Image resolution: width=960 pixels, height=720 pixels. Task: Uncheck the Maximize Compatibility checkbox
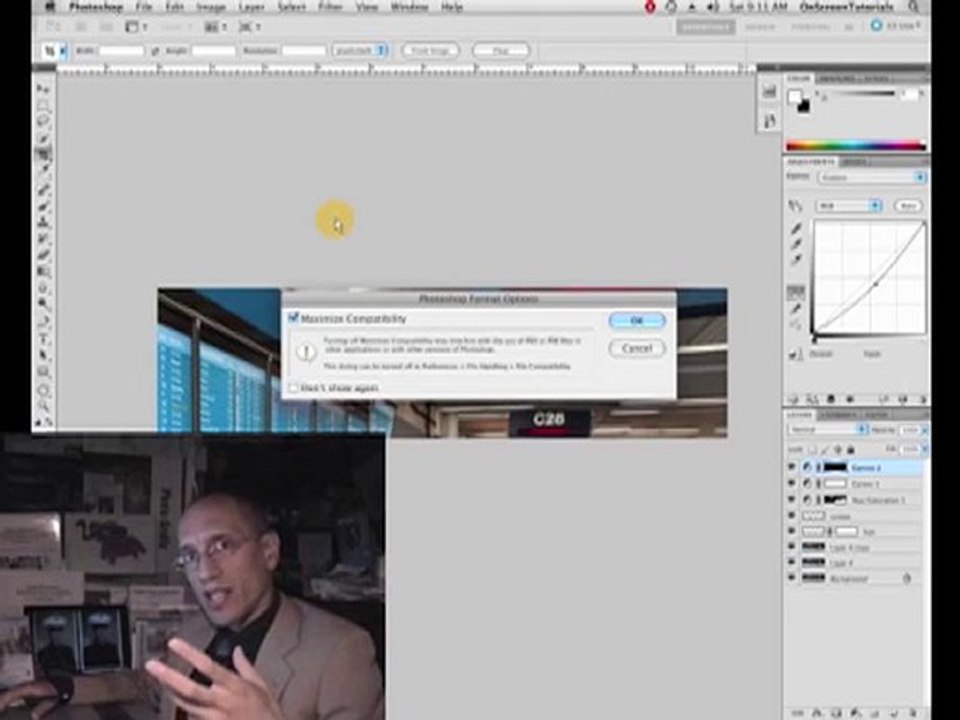click(x=293, y=318)
